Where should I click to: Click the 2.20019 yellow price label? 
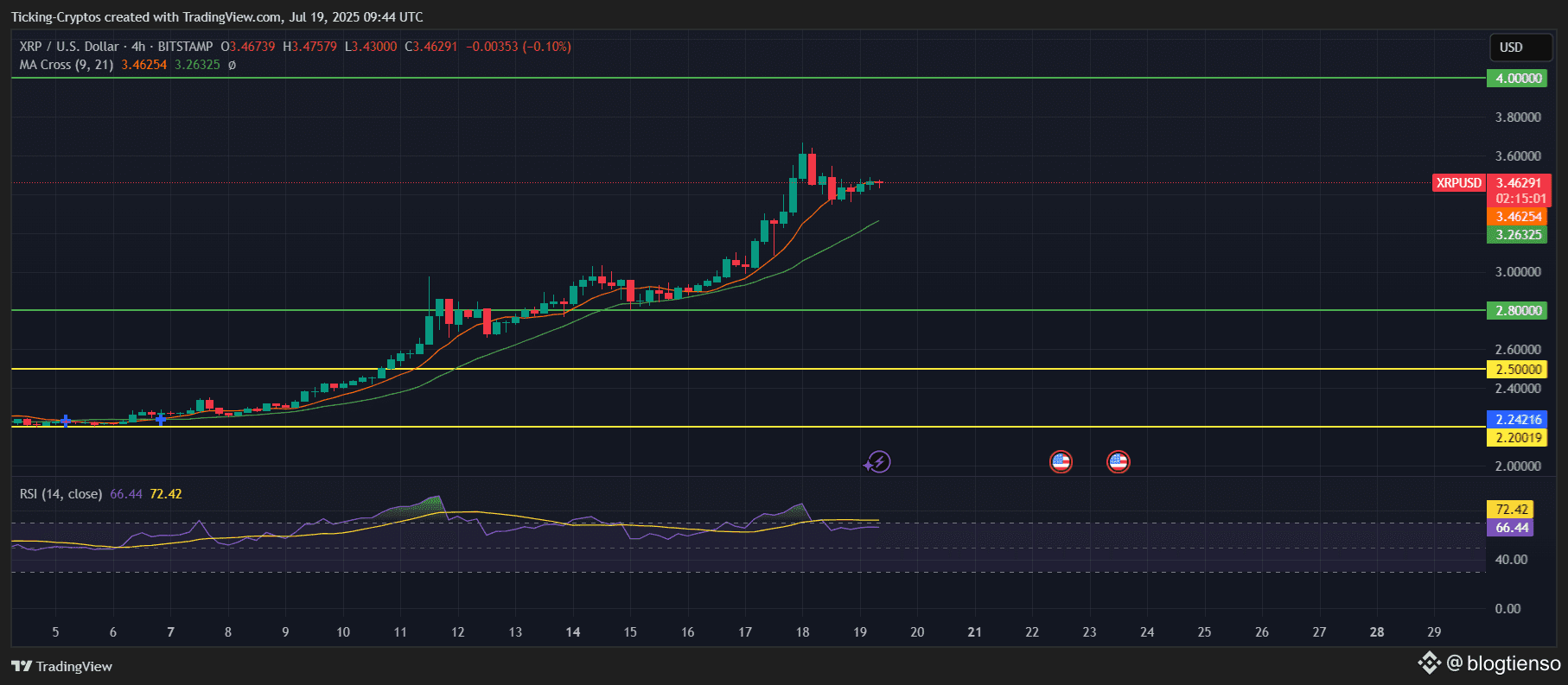point(1517,438)
